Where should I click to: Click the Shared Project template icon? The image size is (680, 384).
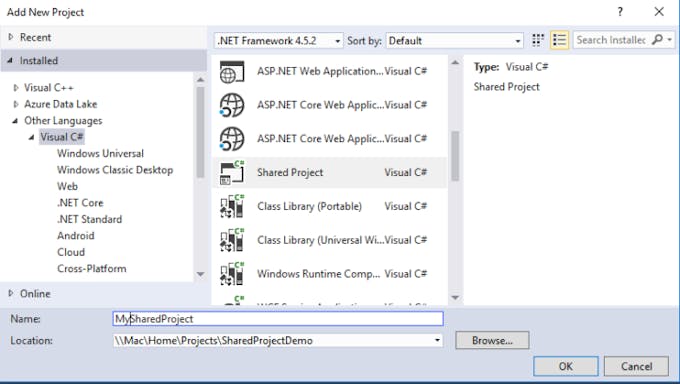coord(232,173)
